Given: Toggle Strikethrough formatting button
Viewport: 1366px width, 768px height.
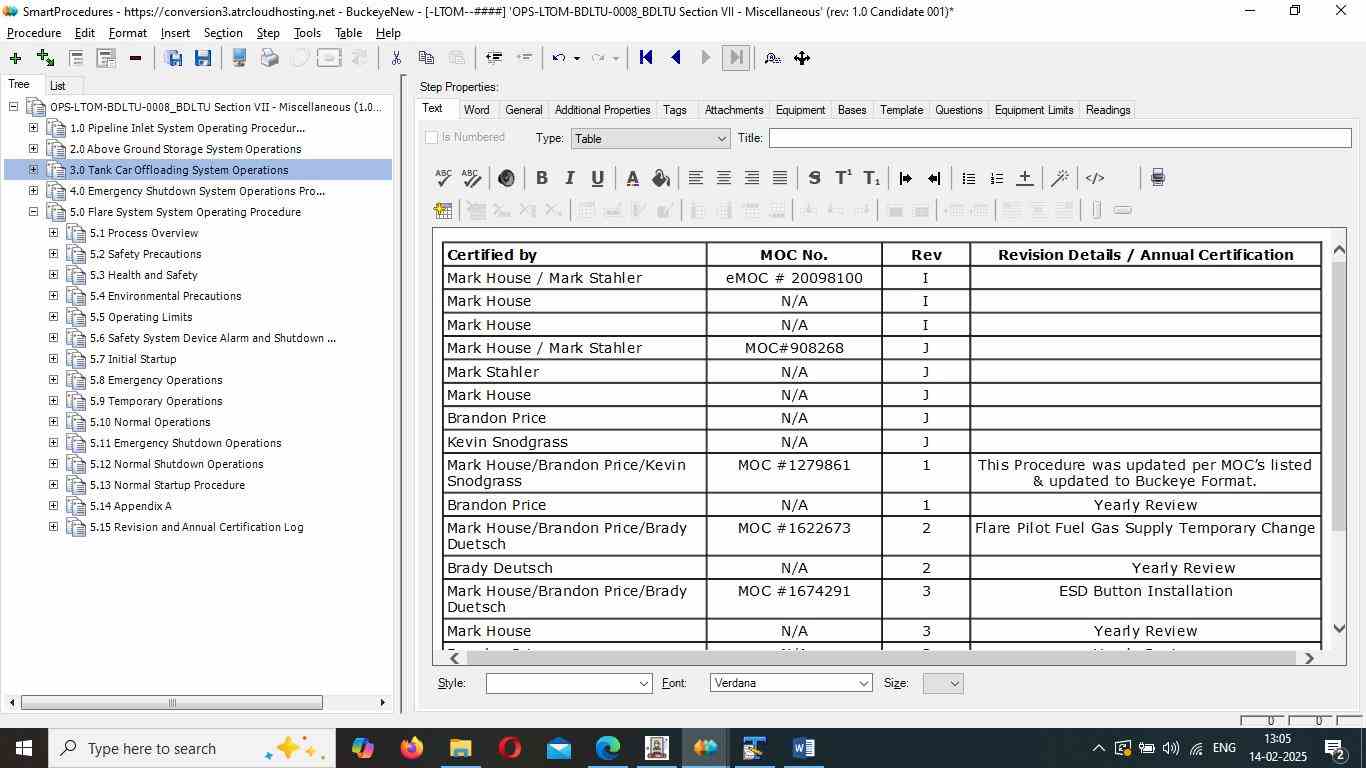Looking at the screenshot, I should 814,178.
